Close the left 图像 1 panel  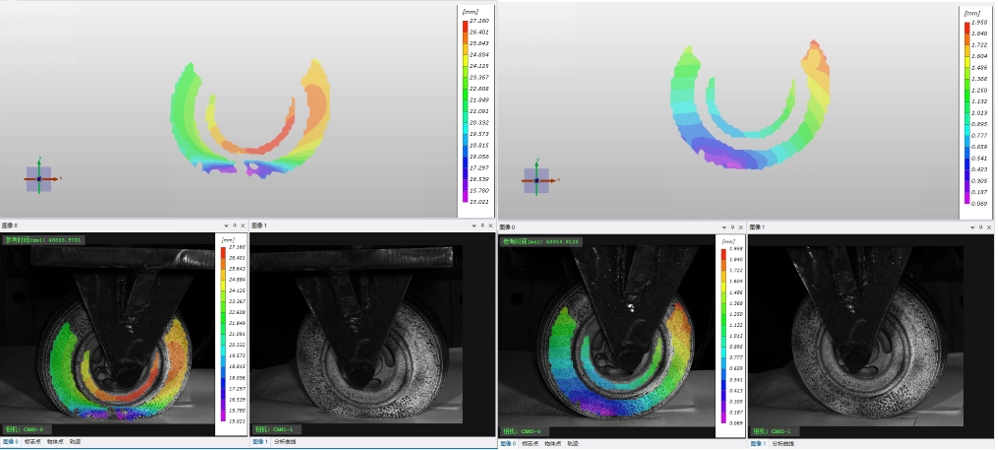click(x=489, y=226)
